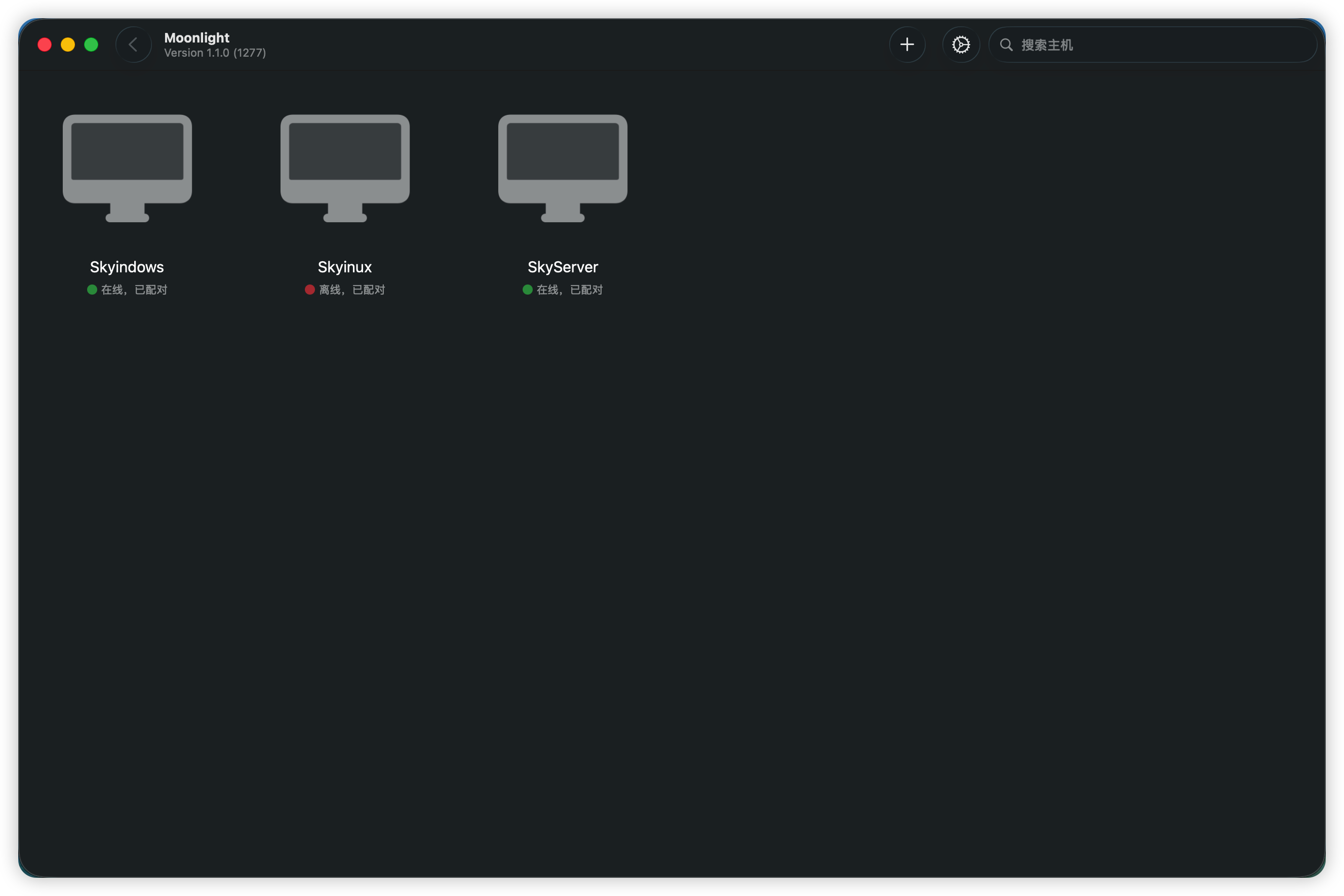Click green online dot under Skyindows
Screen dimensions: 1344x896
click(92, 290)
